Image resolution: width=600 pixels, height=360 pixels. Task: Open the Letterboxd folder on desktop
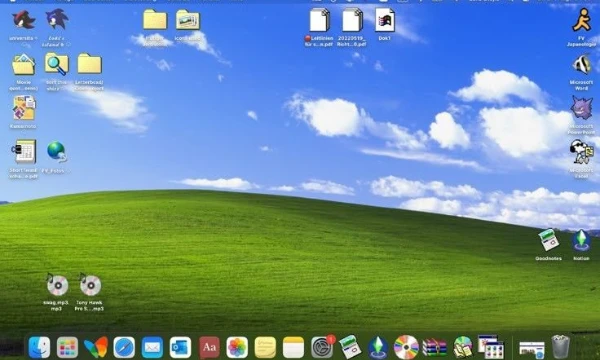click(x=90, y=64)
